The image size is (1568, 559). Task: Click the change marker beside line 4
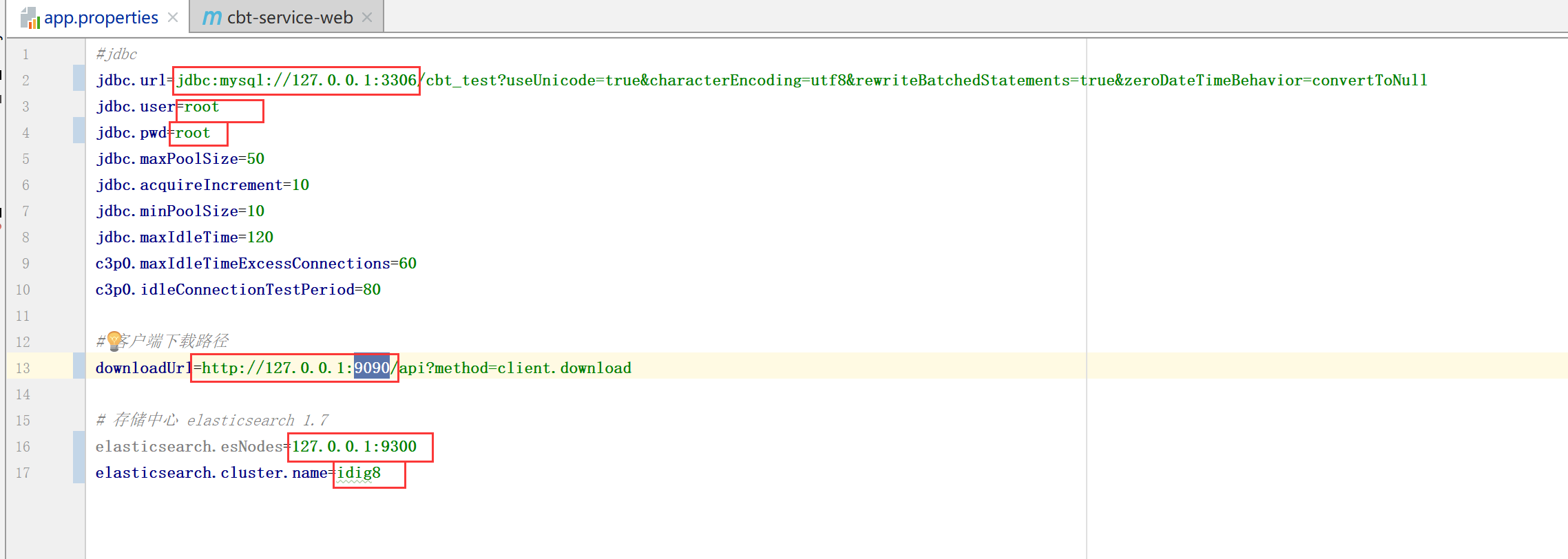coord(79,130)
